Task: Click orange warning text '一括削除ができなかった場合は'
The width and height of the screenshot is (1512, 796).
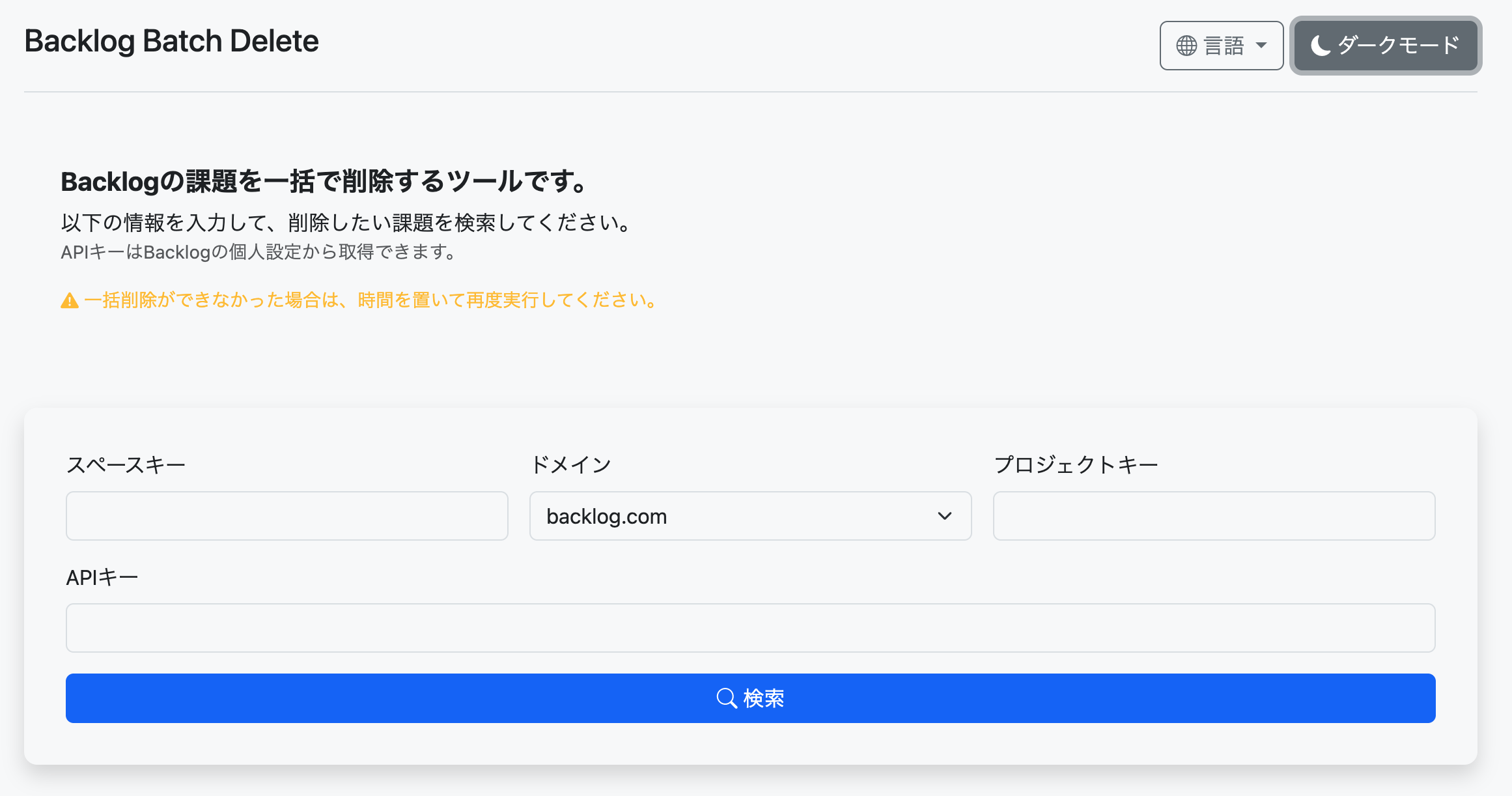Action: coord(212,300)
